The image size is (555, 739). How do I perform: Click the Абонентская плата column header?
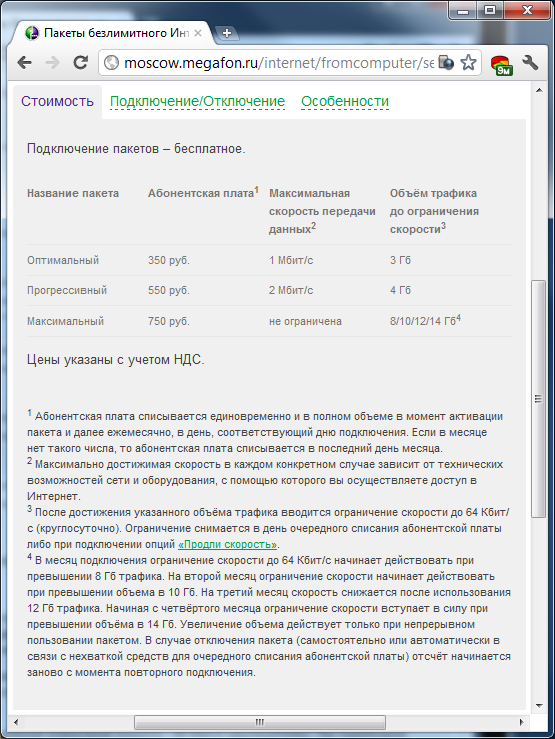203,192
